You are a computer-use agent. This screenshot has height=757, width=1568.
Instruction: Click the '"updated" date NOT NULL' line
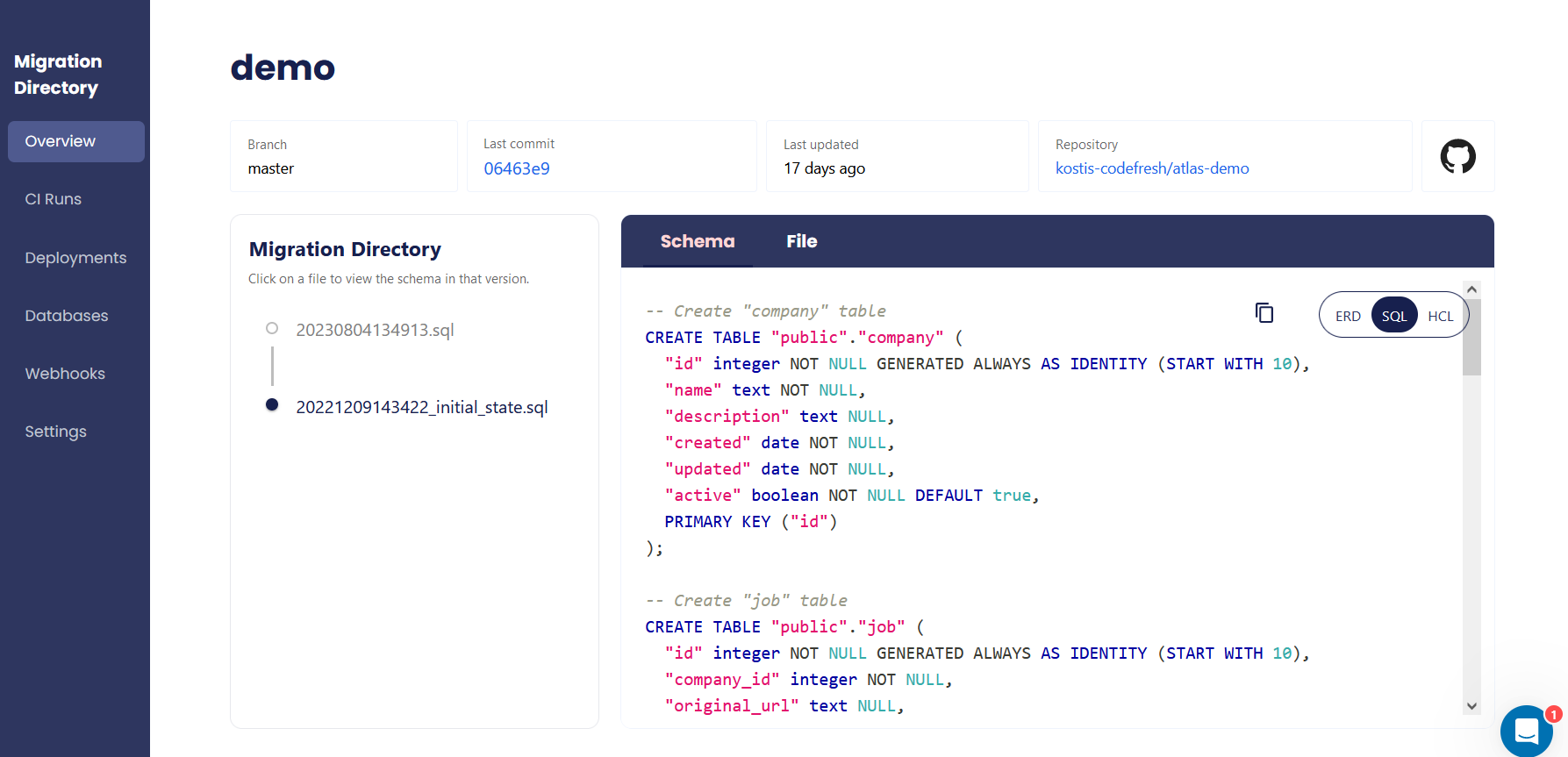point(779,469)
